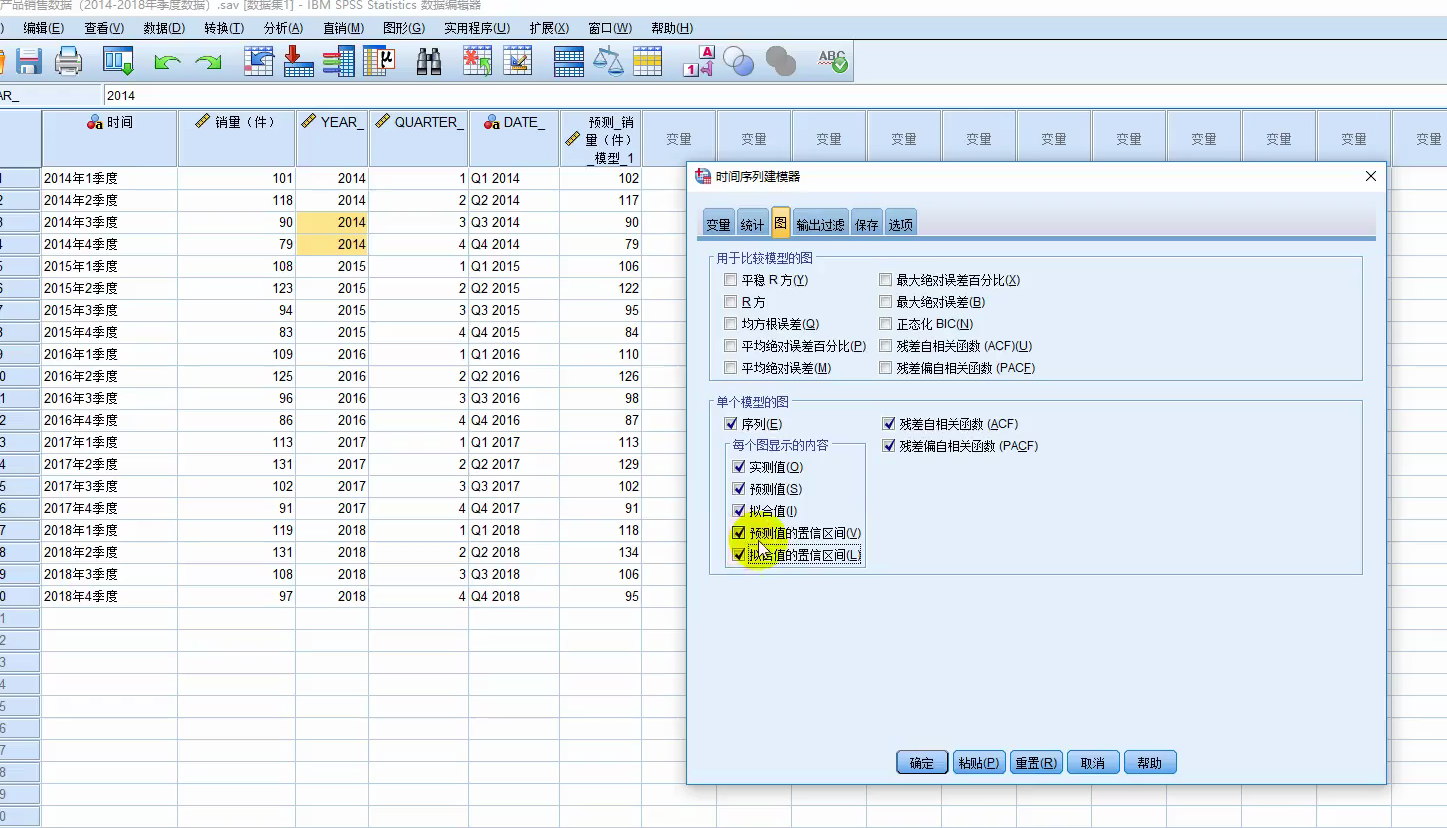Open the 扩展(X) menu

tap(549, 28)
